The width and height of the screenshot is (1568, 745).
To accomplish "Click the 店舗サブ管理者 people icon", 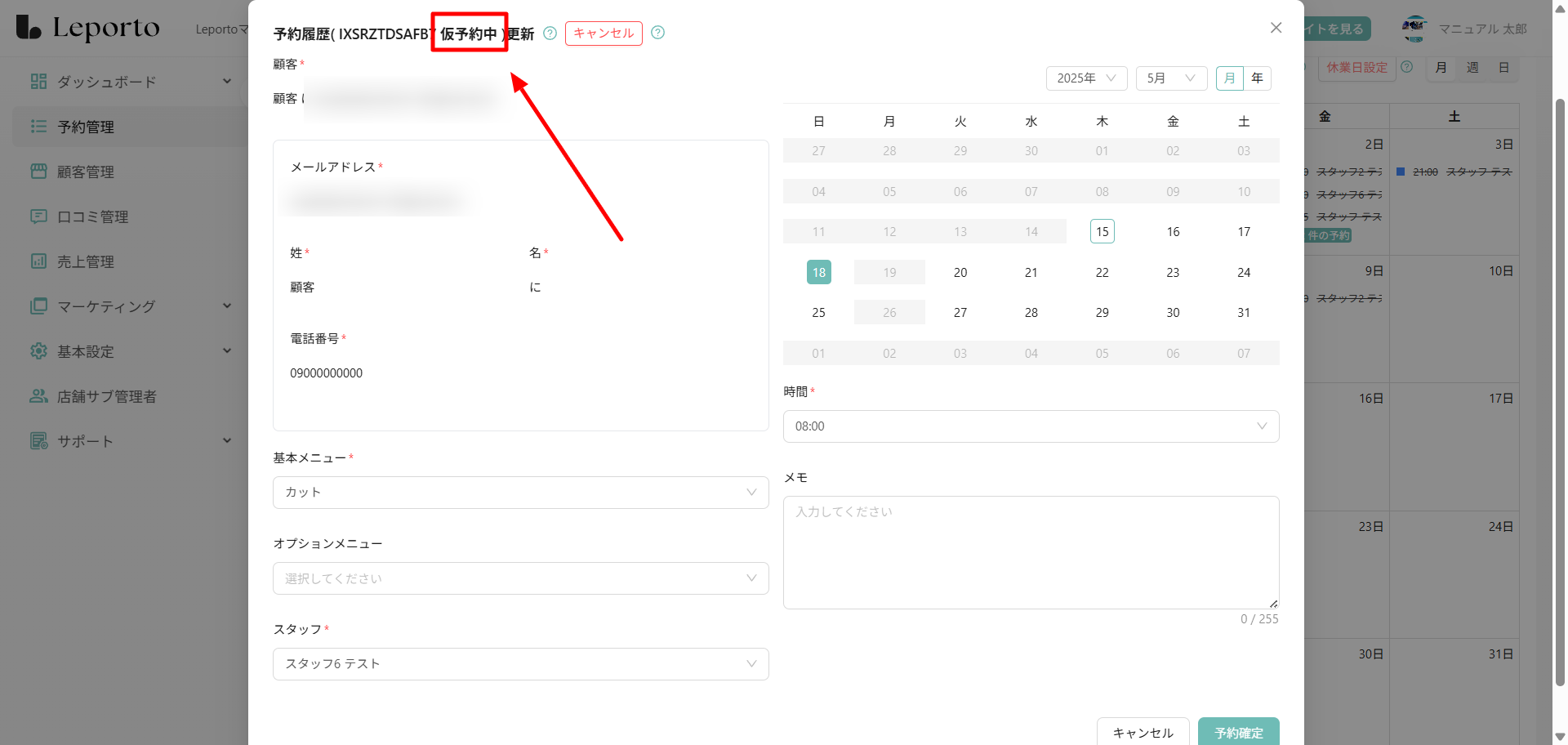I will click(38, 396).
